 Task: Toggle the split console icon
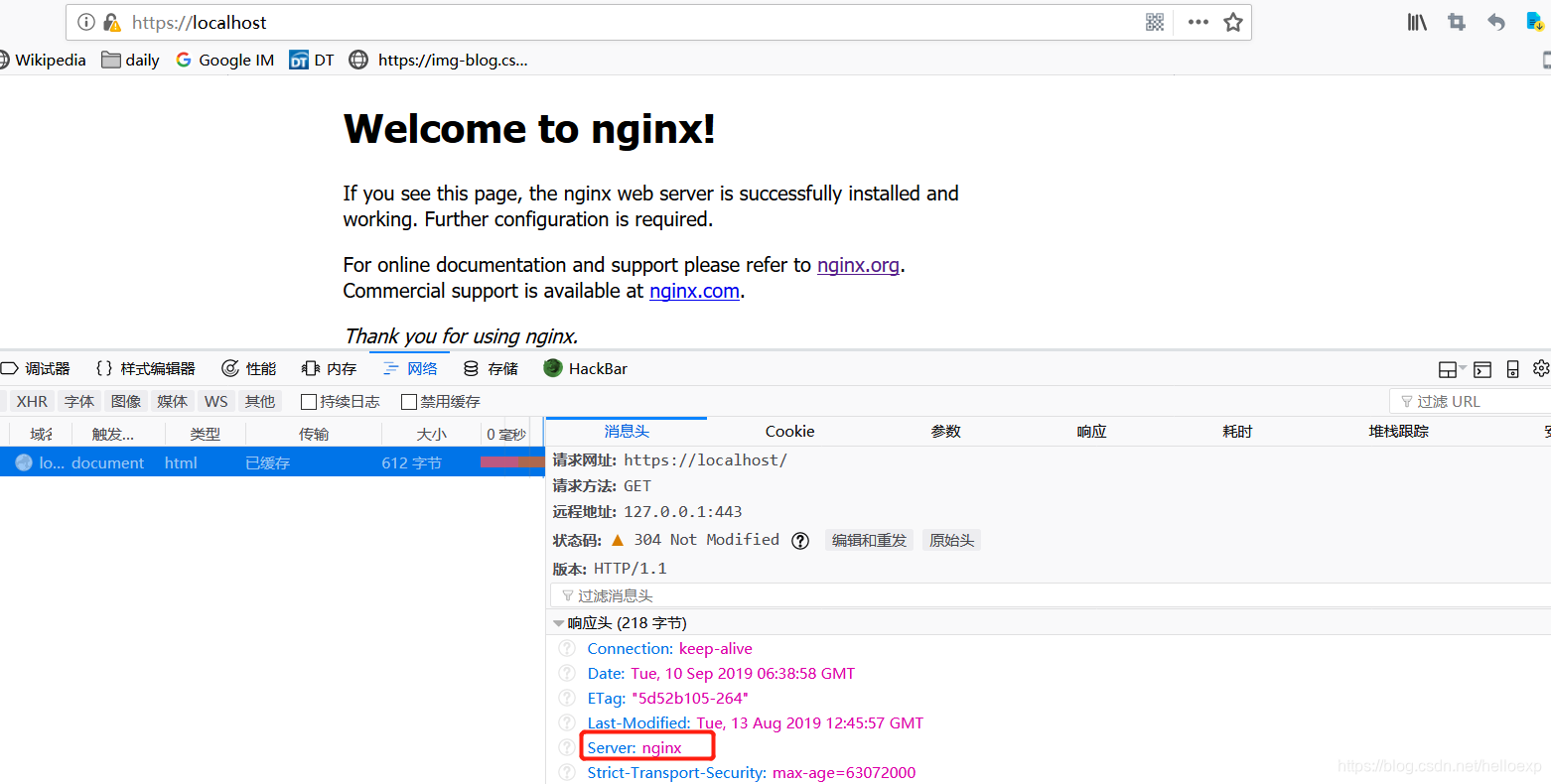tap(1482, 369)
